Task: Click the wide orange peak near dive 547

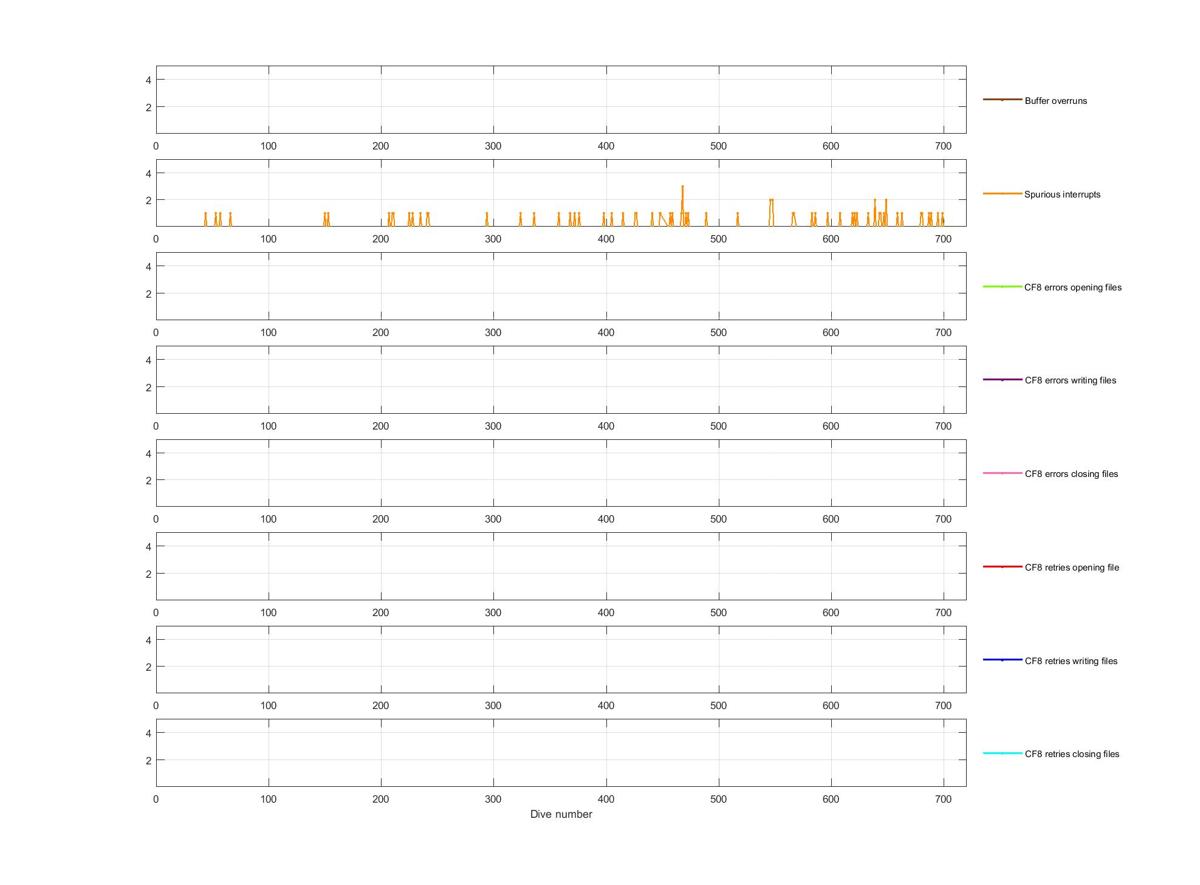Action: pyautogui.click(x=771, y=211)
